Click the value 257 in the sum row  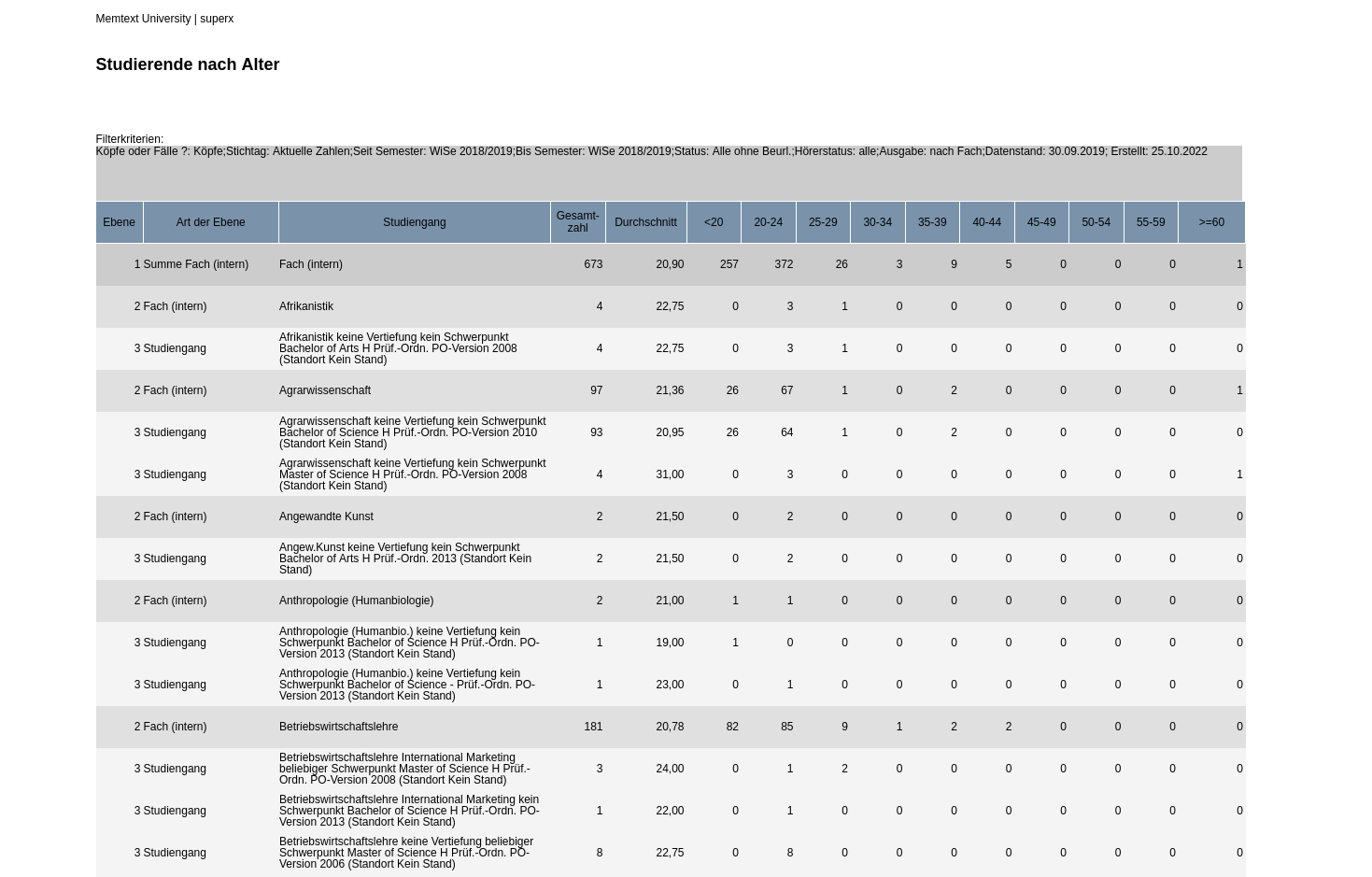coord(729,264)
